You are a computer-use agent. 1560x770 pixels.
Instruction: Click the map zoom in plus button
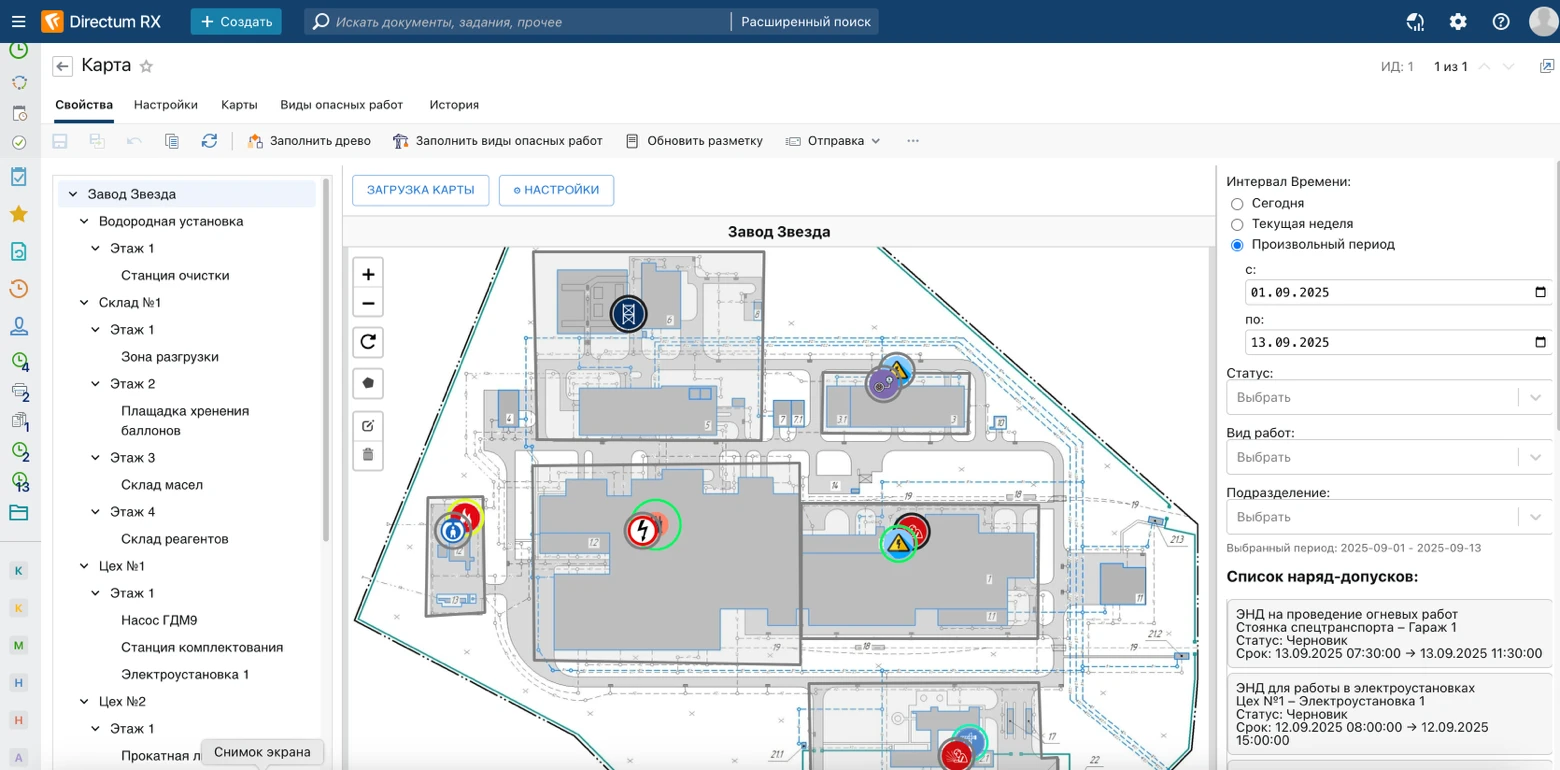point(368,274)
